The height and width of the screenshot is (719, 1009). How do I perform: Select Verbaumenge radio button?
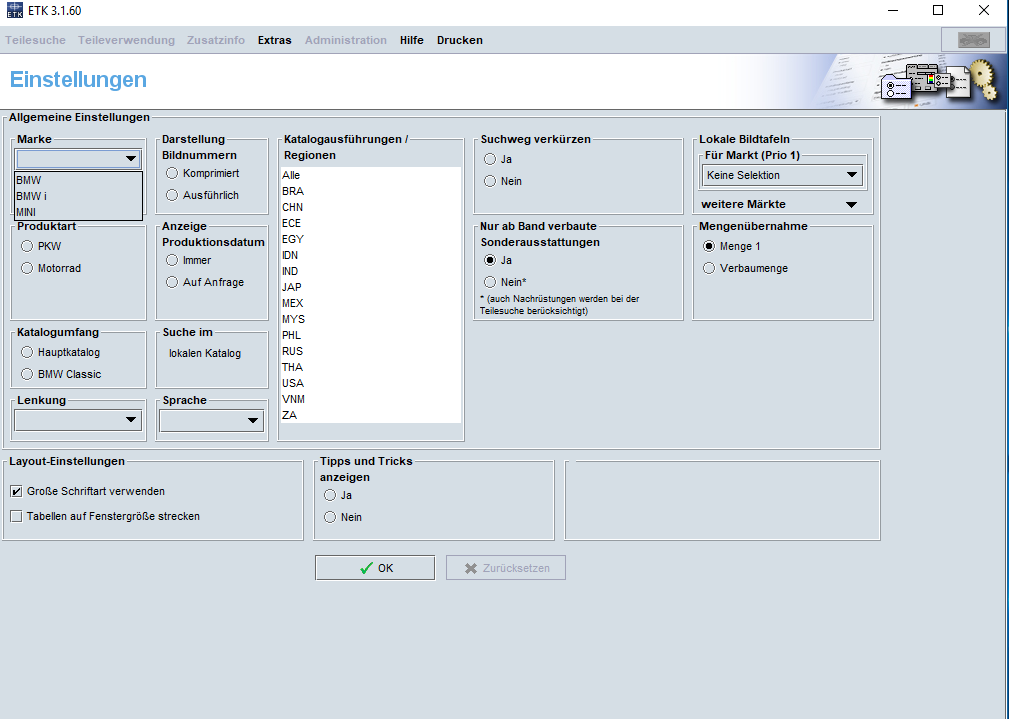click(709, 268)
